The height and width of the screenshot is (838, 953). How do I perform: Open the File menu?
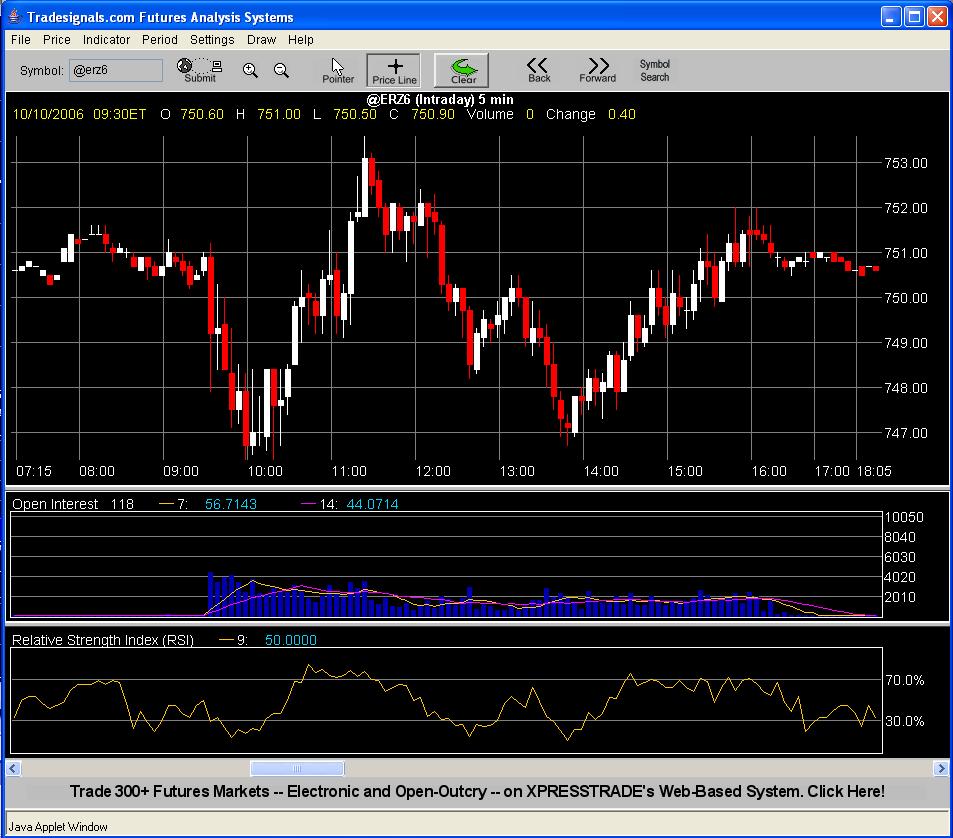[21, 40]
